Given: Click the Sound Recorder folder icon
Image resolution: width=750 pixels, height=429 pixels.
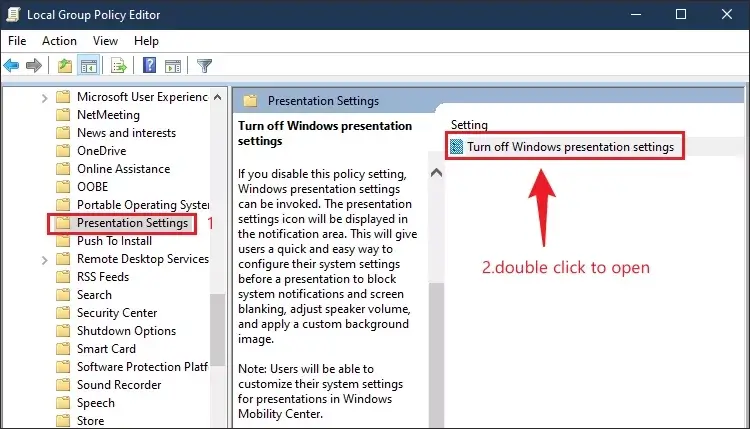Looking at the screenshot, I should point(63,385).
